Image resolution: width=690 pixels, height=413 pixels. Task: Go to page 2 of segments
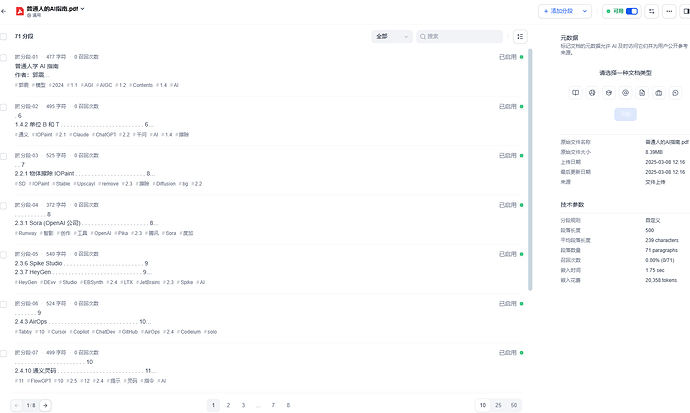[229, 405]
